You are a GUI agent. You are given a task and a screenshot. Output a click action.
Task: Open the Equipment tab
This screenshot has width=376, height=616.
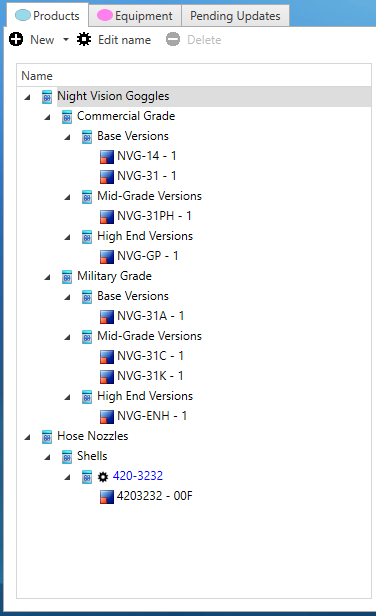(135, 16)
